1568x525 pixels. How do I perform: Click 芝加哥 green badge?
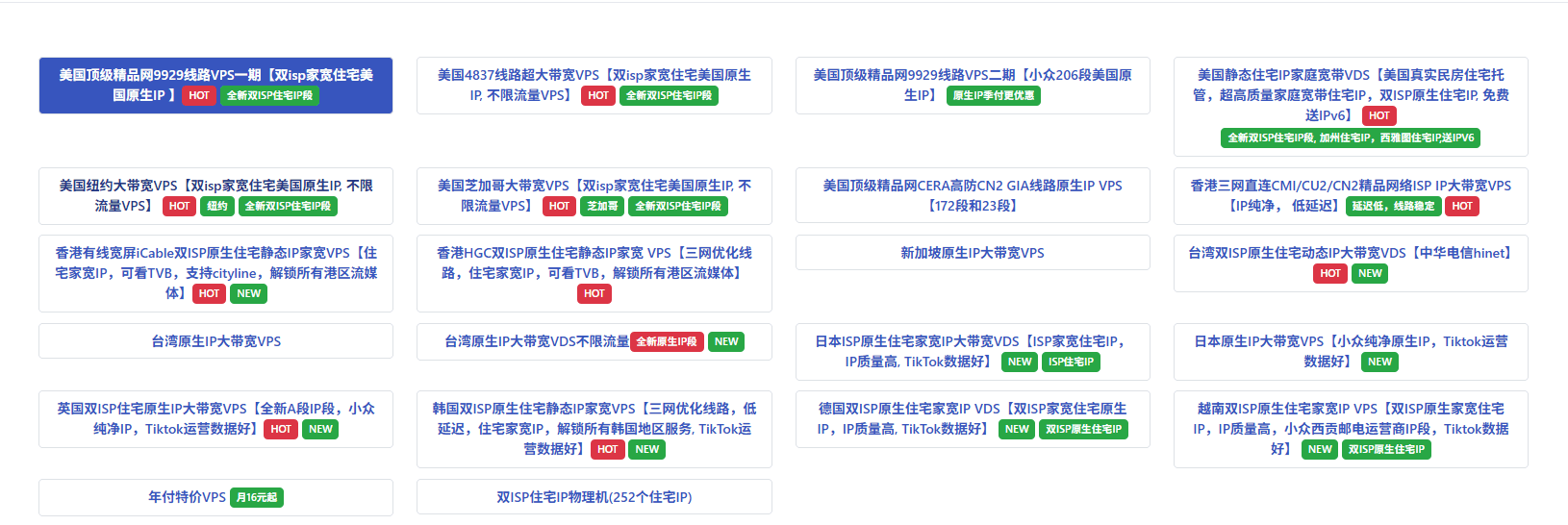[602, 206]
